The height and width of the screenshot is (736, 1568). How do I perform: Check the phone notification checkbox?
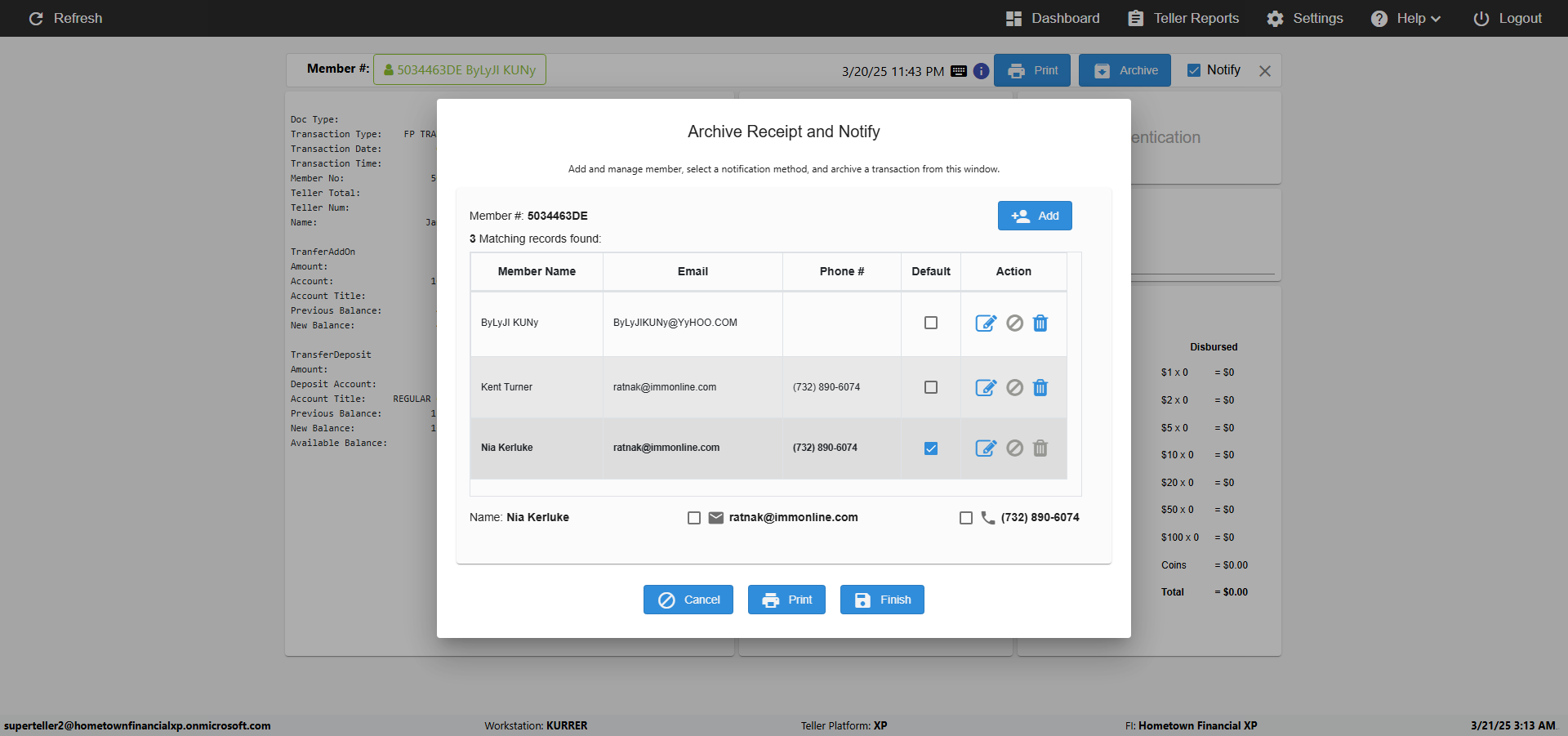(x=966, y=518)
